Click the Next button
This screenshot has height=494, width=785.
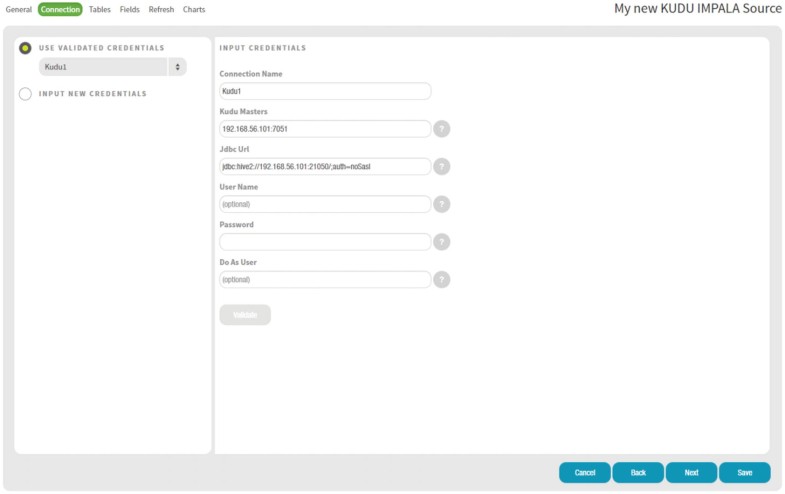(691, 472)
